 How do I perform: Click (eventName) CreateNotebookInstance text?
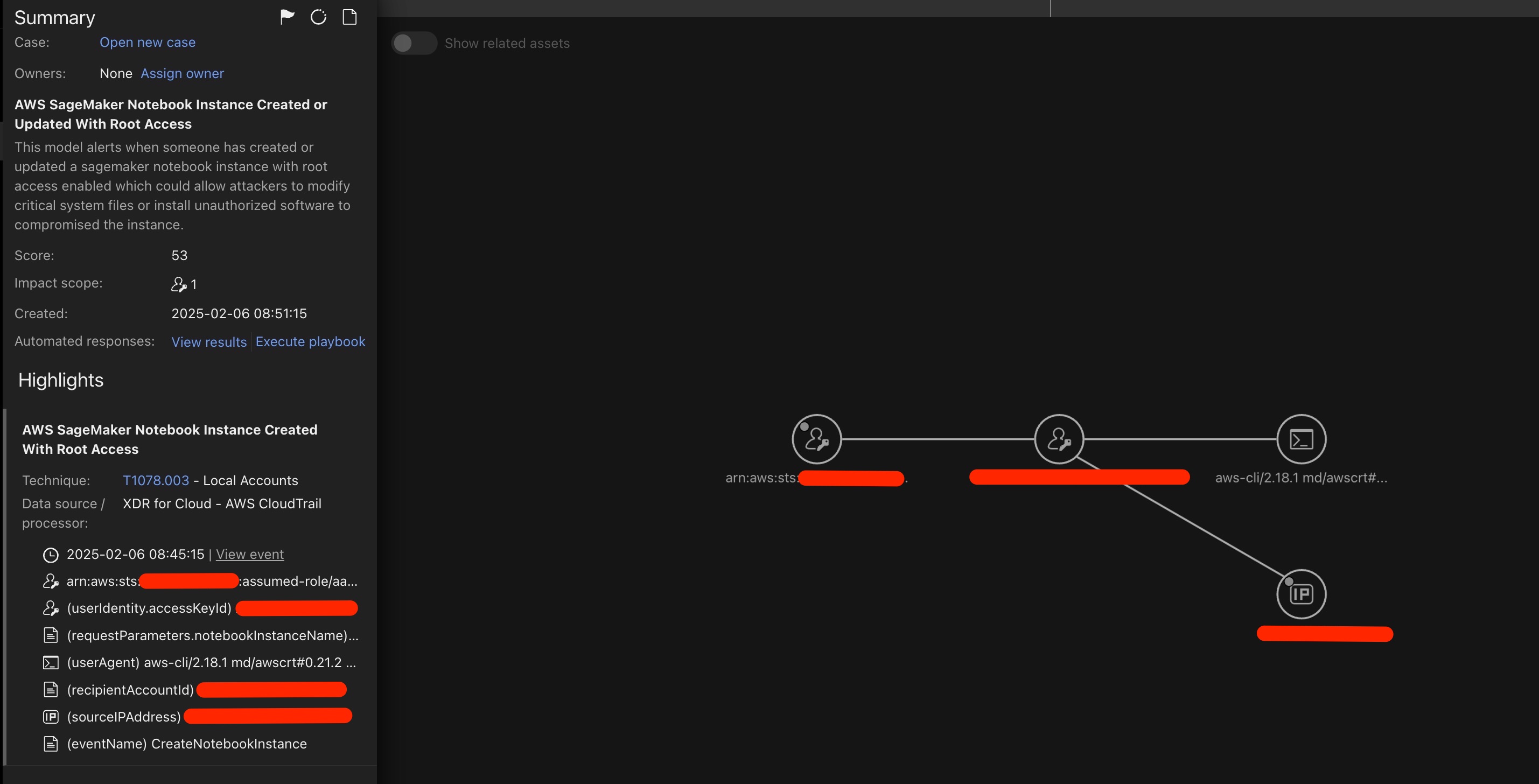187,744
